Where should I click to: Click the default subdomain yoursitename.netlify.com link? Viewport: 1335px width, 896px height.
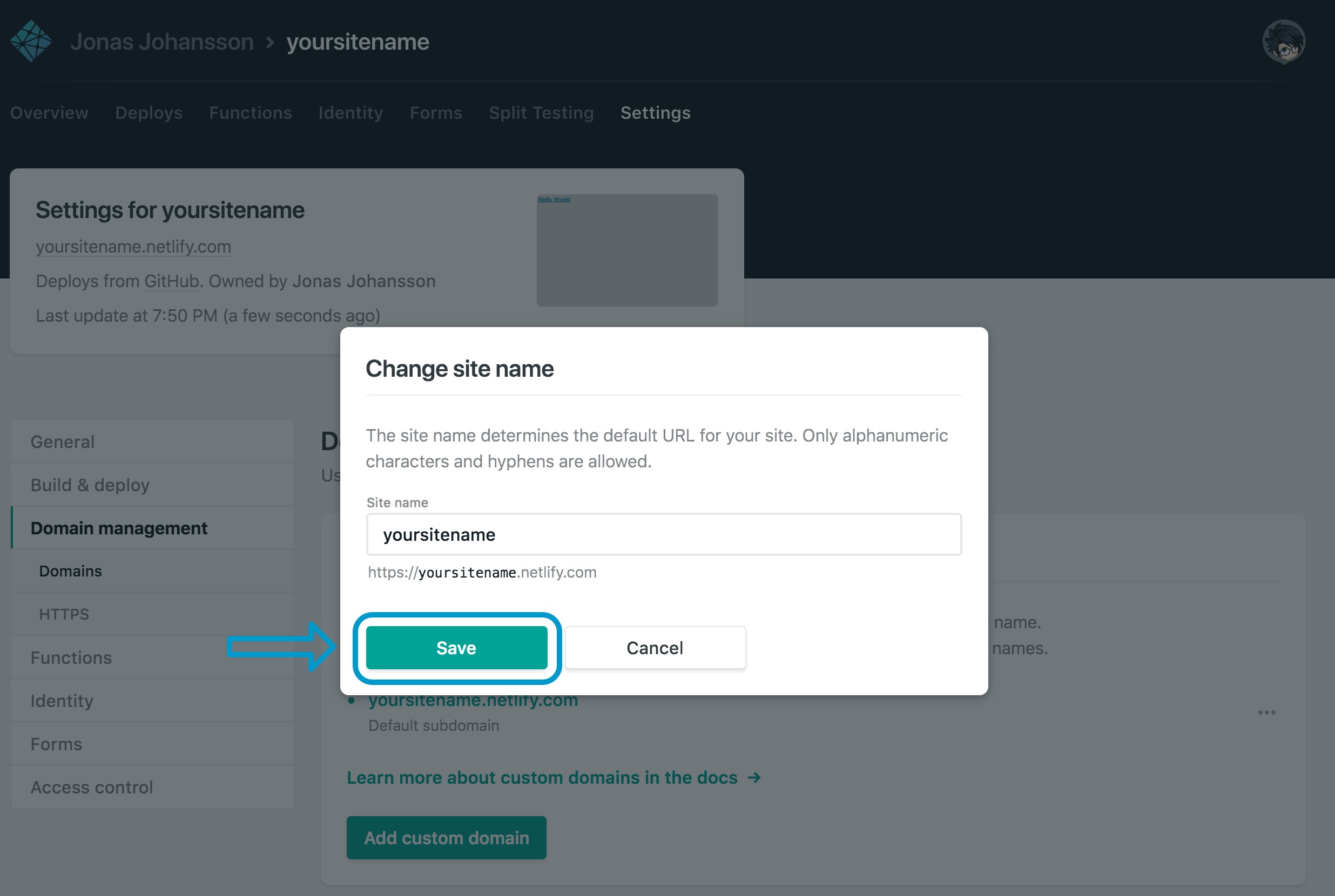474,701
